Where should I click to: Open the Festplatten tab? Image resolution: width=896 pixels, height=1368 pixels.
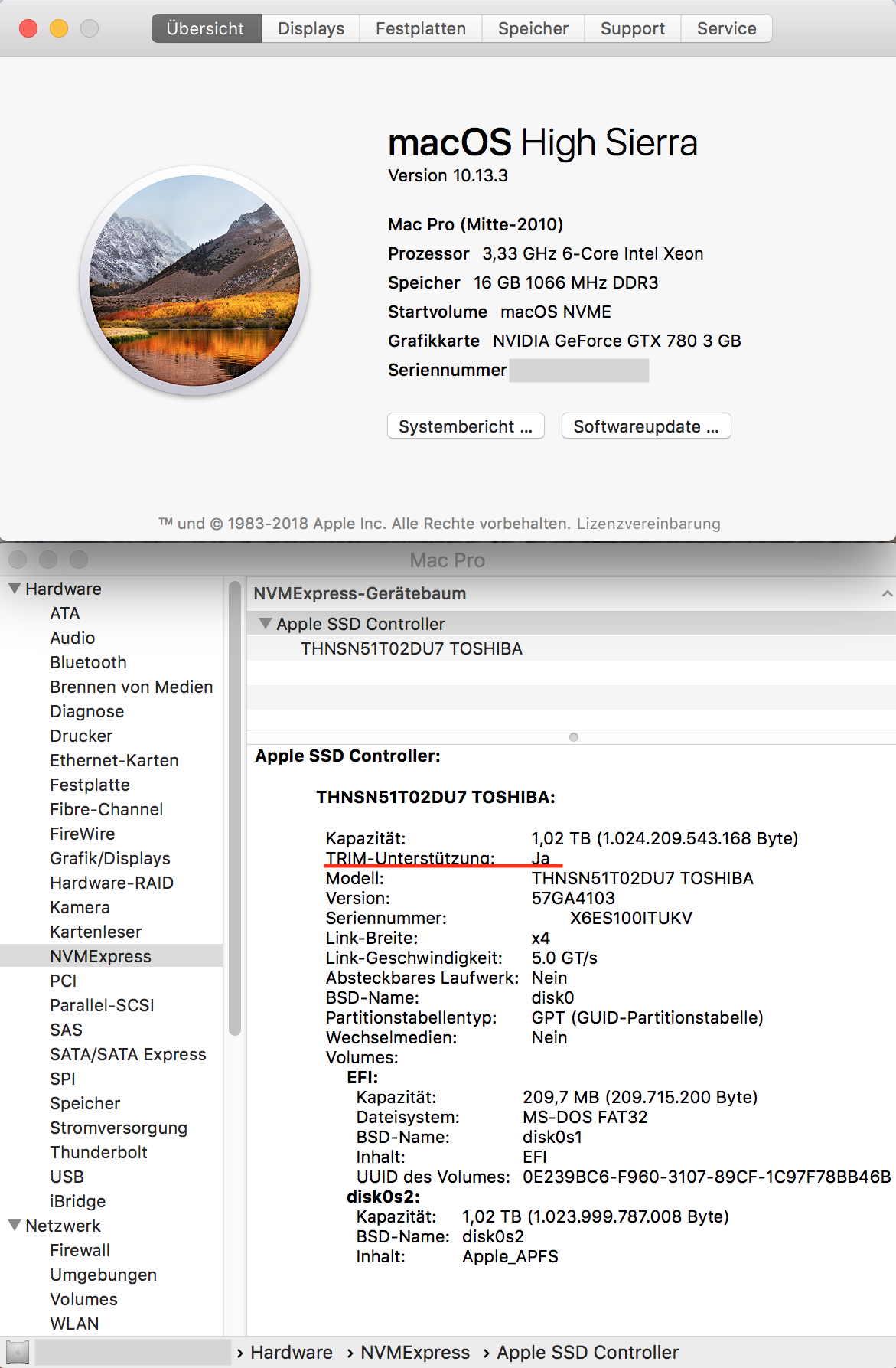pos(421,28)
